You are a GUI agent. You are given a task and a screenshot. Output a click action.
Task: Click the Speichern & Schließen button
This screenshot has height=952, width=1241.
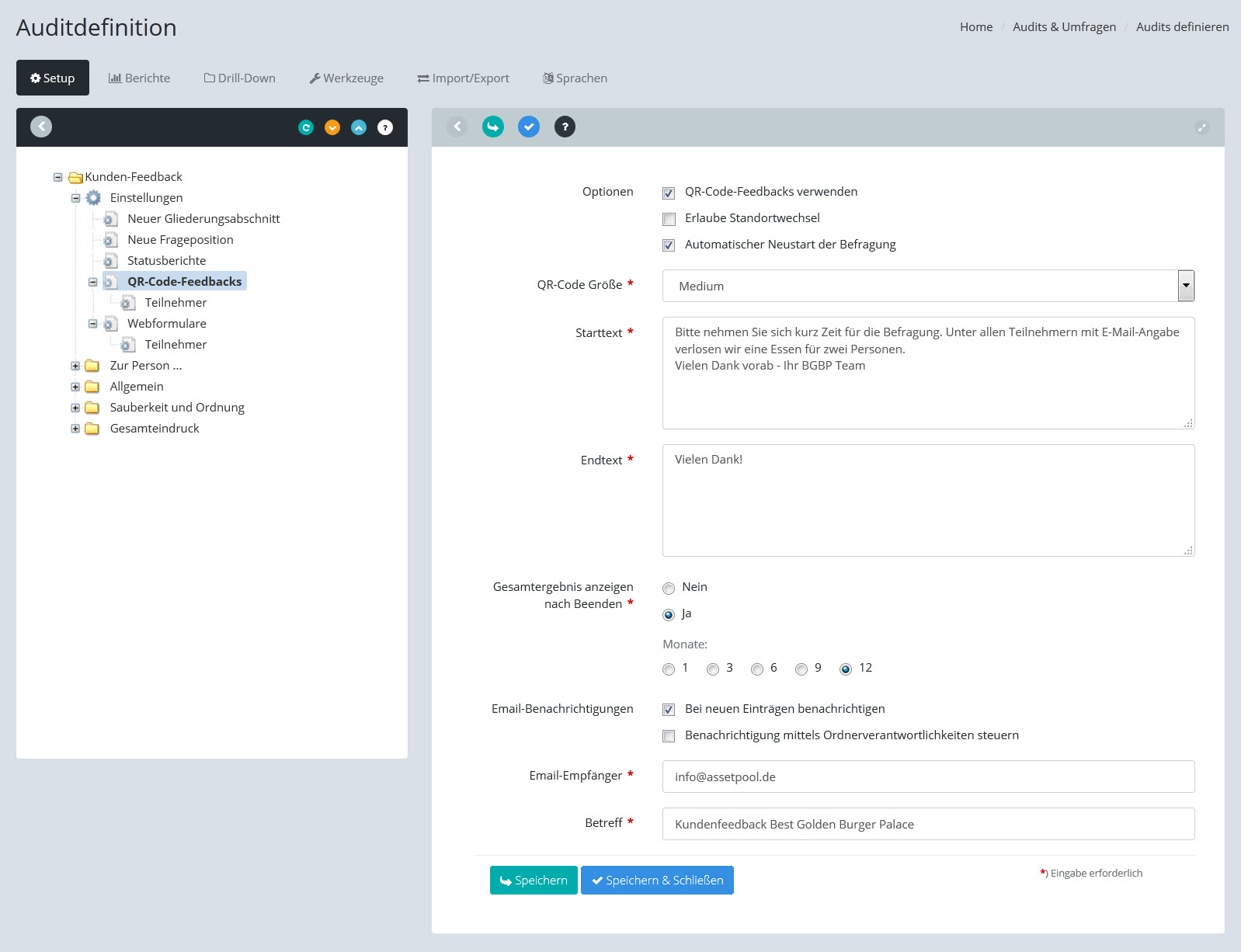657,881
